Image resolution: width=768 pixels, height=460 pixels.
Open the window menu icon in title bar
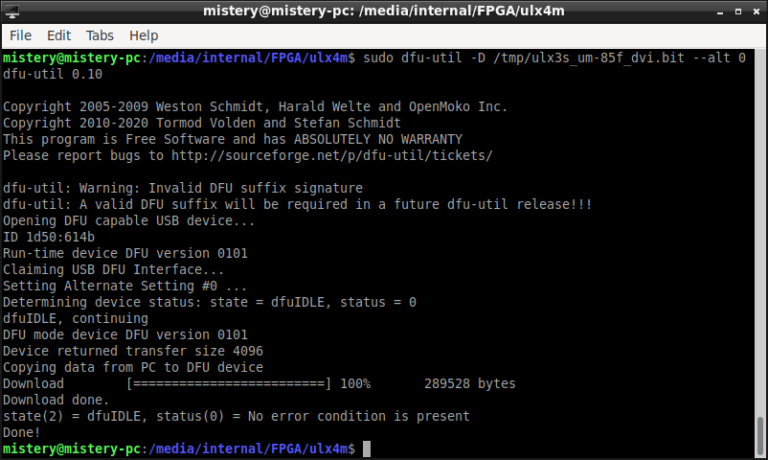point(13,11)
